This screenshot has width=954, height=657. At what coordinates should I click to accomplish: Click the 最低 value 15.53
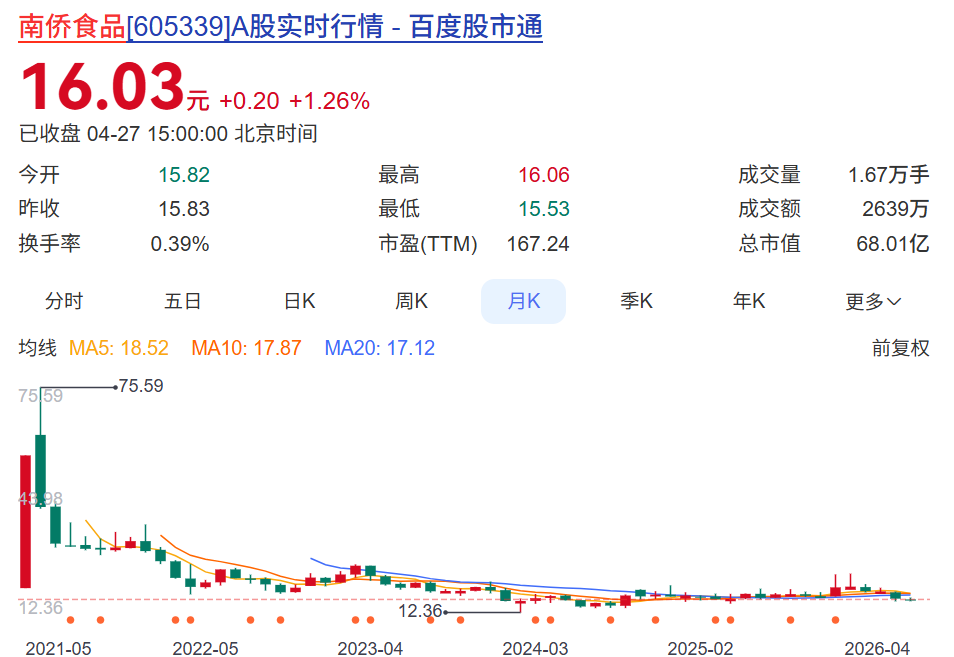coord(544,209)
